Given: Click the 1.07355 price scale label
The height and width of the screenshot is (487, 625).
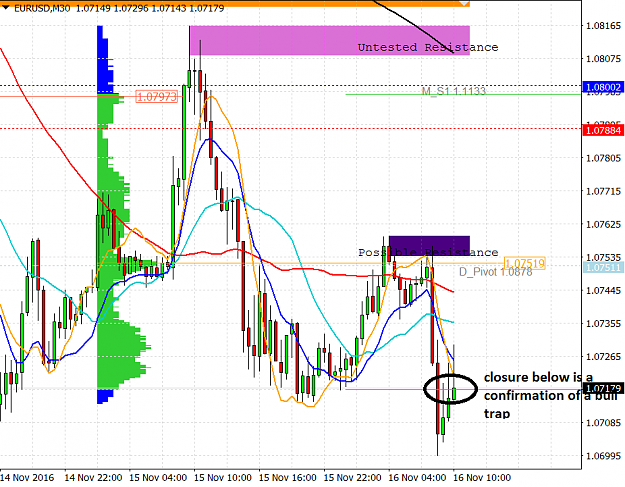Looking at the screenshot, I should [603, 324].
